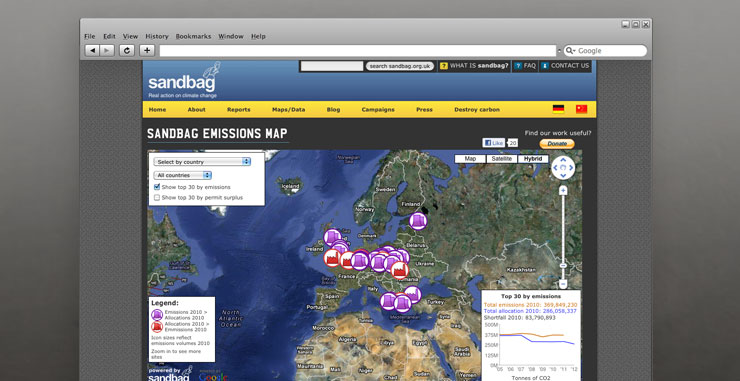Click the search sandbag.org.uk button
The height and width of the screenshot is (381, 740).
(400, 66)
